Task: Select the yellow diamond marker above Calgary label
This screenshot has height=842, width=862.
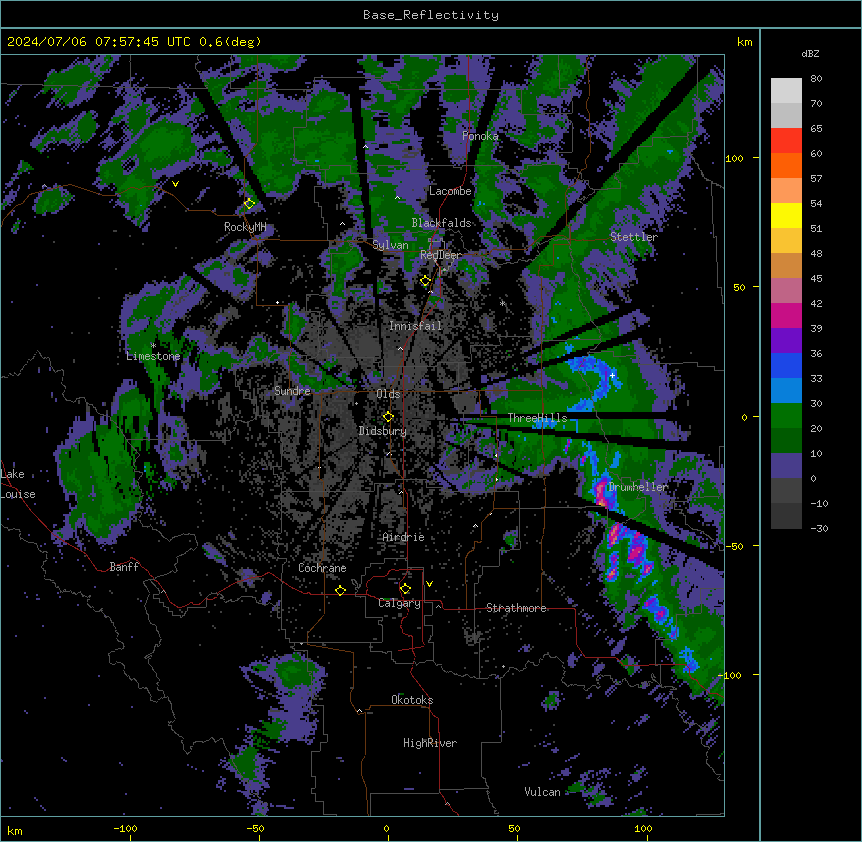Action: tap(405, 589)
